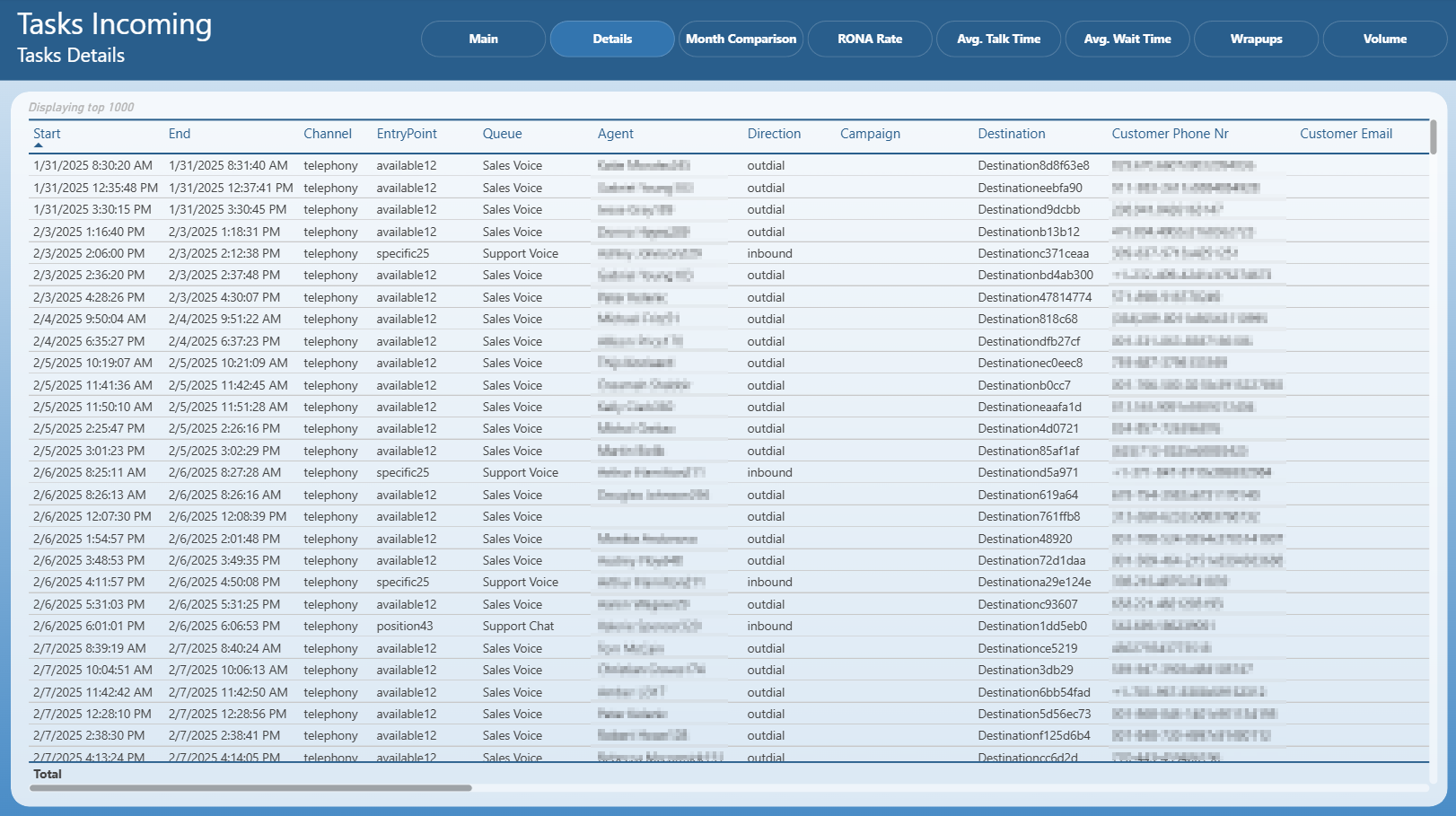Select Support Voice in 2/3/2025 2:06:00 PM row
The height and width of the screenshot is (816, 1456).
click(x=520, y=254)
